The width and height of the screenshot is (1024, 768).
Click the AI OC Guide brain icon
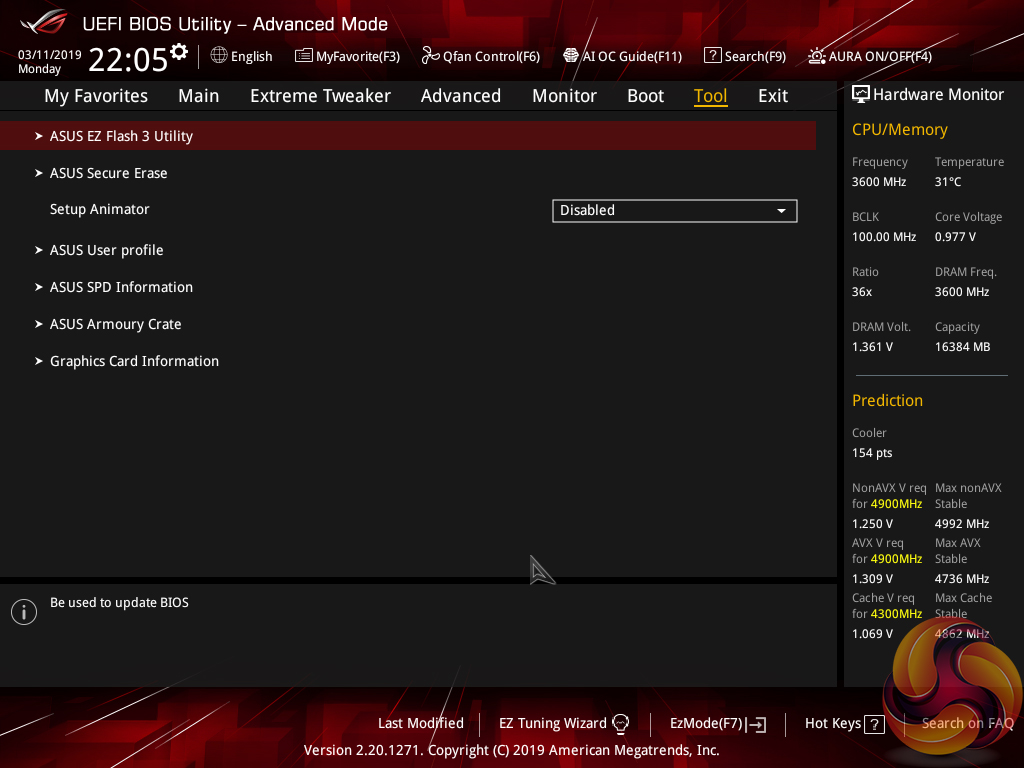coord(571,56)
